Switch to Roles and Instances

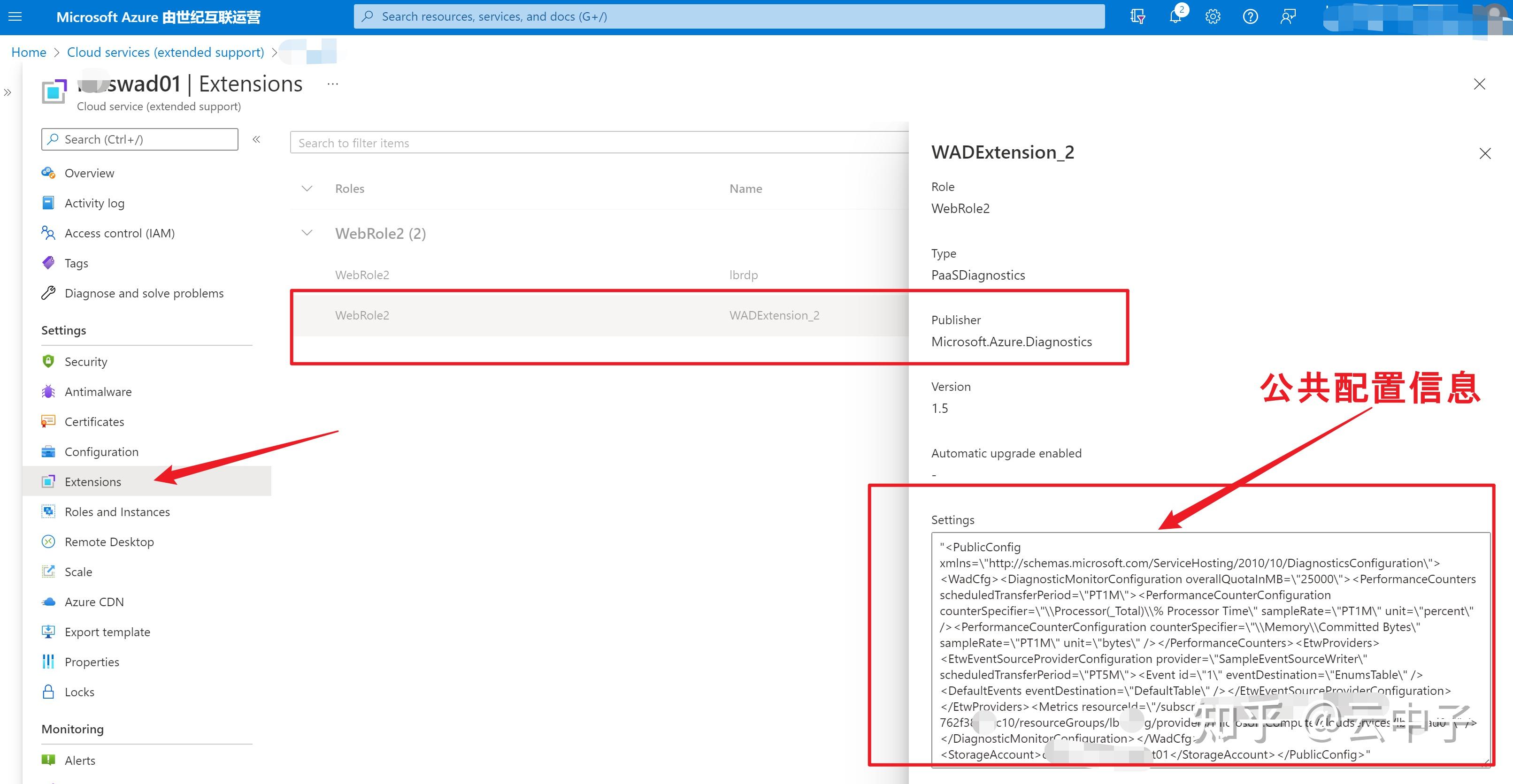[116, 512]
